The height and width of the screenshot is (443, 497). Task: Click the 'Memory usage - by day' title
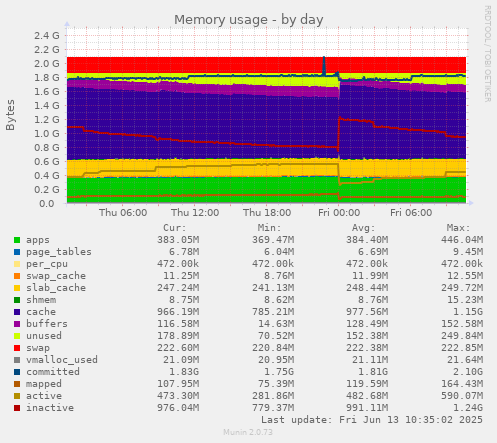pos(249,20)
